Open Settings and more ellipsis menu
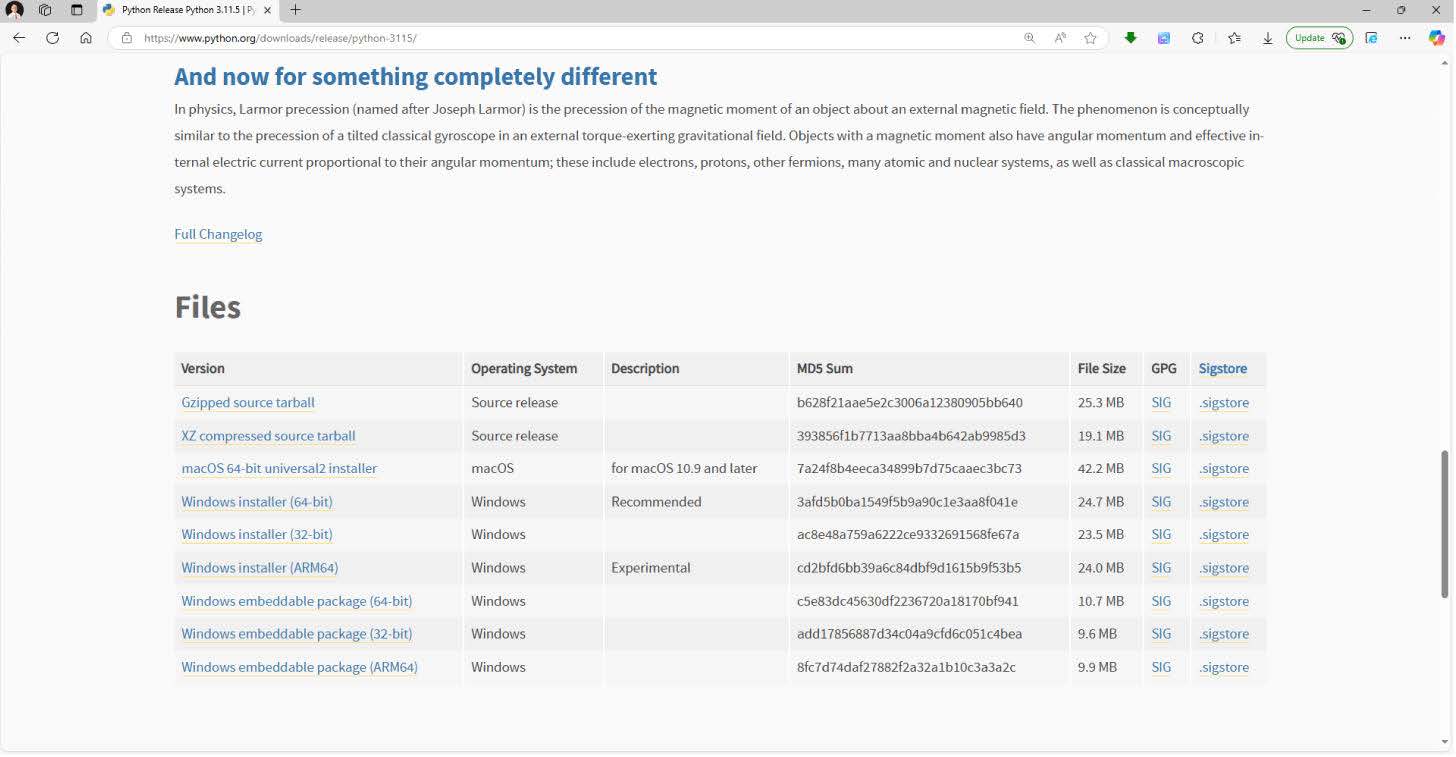This screenshot has height=757, width=1456. (1405, 38)
